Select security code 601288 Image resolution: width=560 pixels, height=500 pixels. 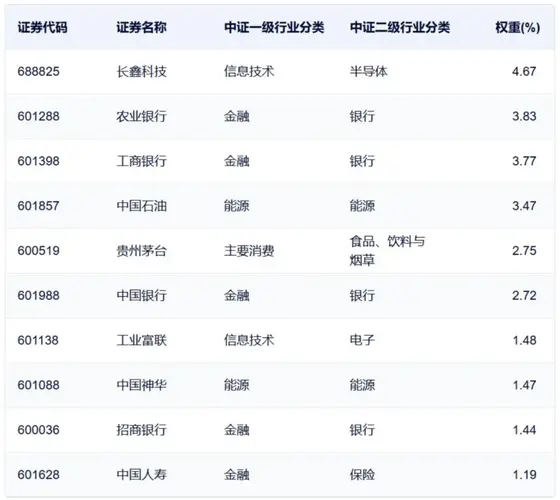[x=39, y=116]
